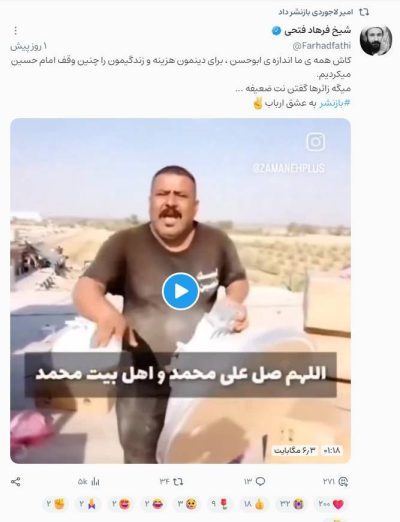Click the share icon below the video
400x522 pixels.
coord(16,482)
